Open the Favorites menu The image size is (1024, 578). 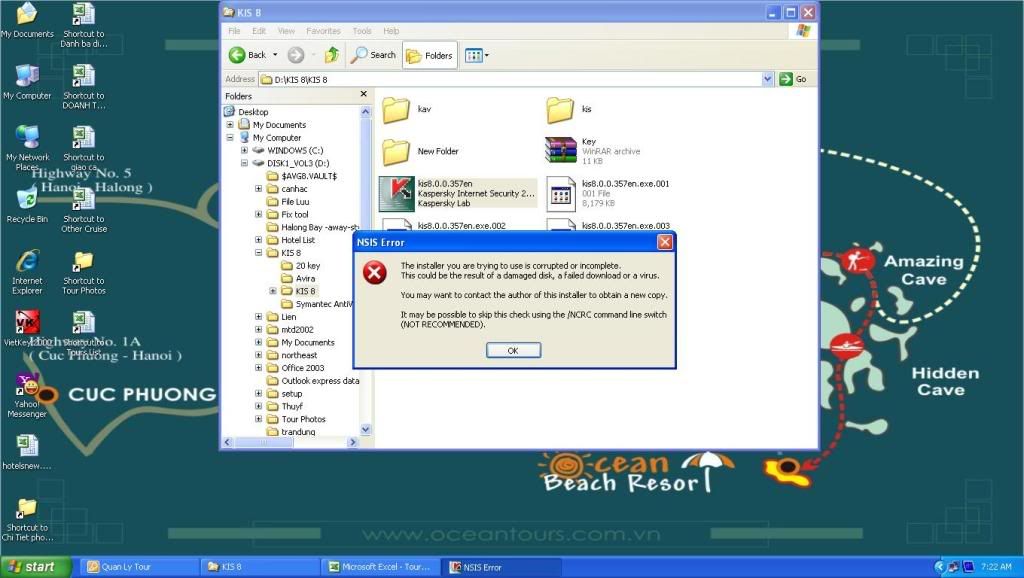(323, 31)
